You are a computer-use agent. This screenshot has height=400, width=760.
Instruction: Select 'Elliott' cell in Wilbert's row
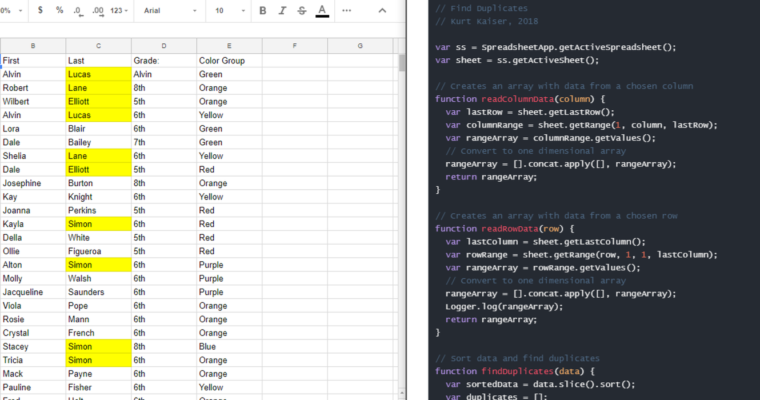point(98,101)
